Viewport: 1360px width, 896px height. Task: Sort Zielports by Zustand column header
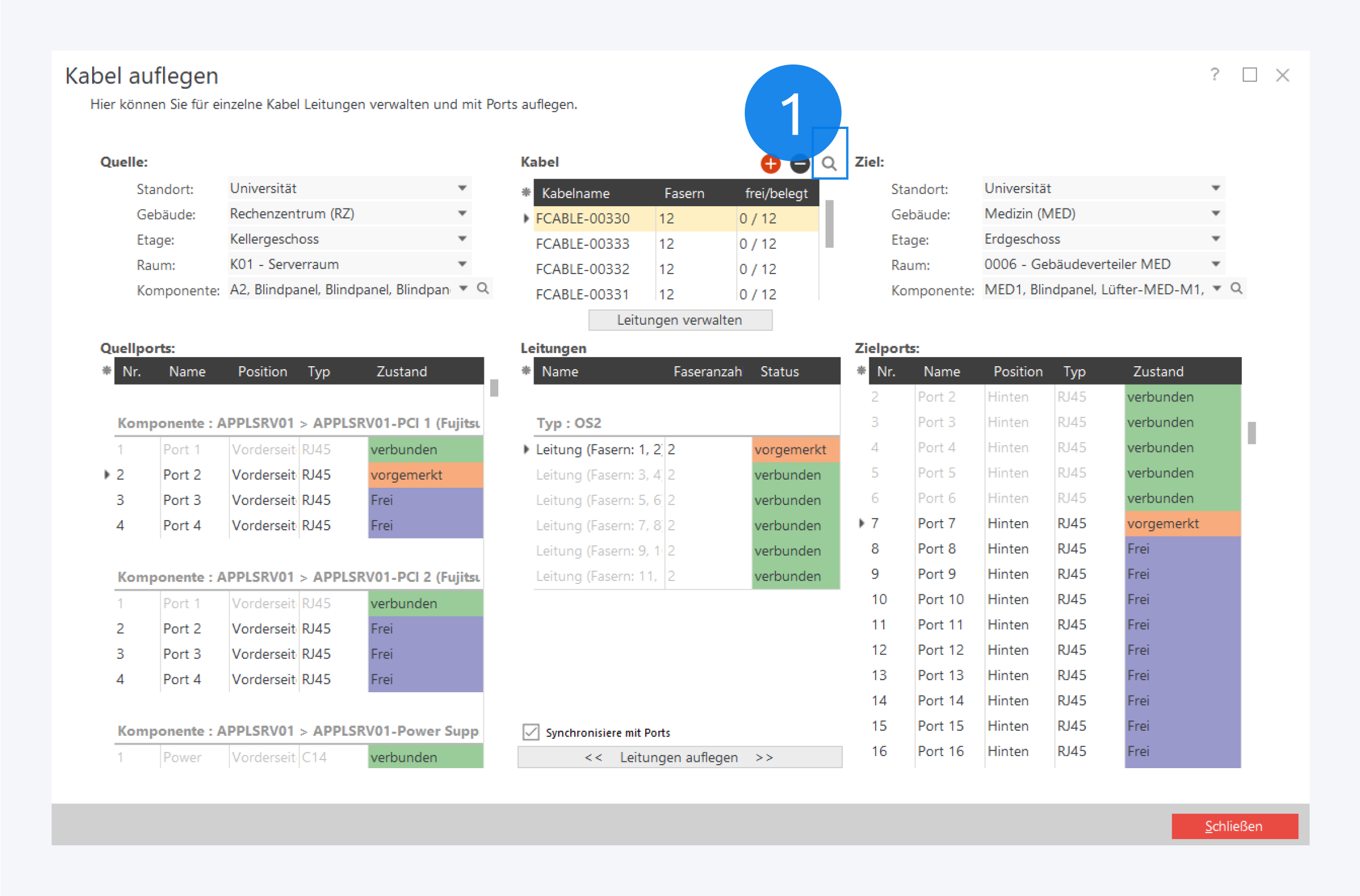click(1158, 372)
